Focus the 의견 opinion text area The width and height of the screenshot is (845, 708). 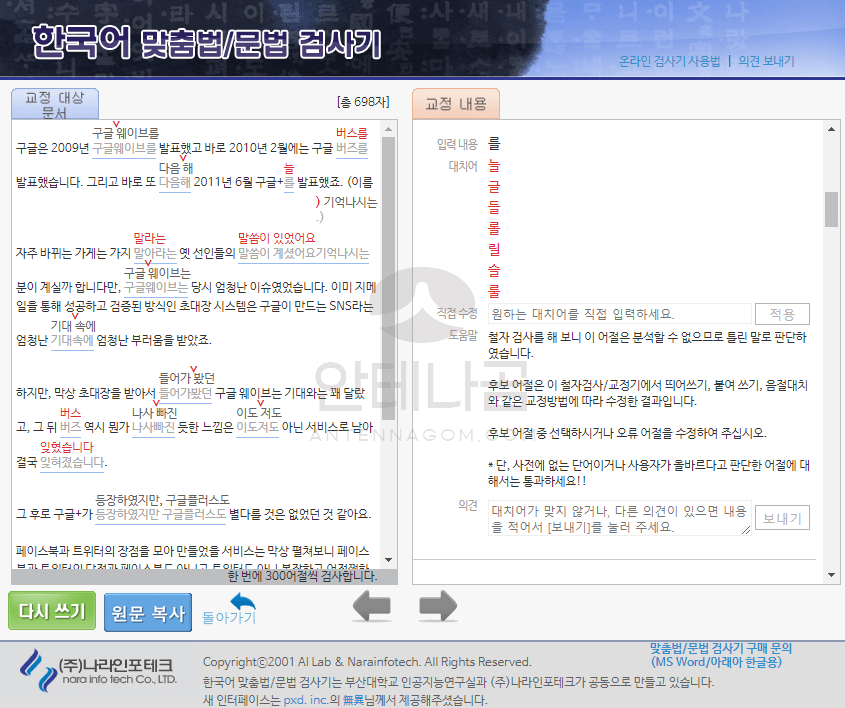pos(619,518)
